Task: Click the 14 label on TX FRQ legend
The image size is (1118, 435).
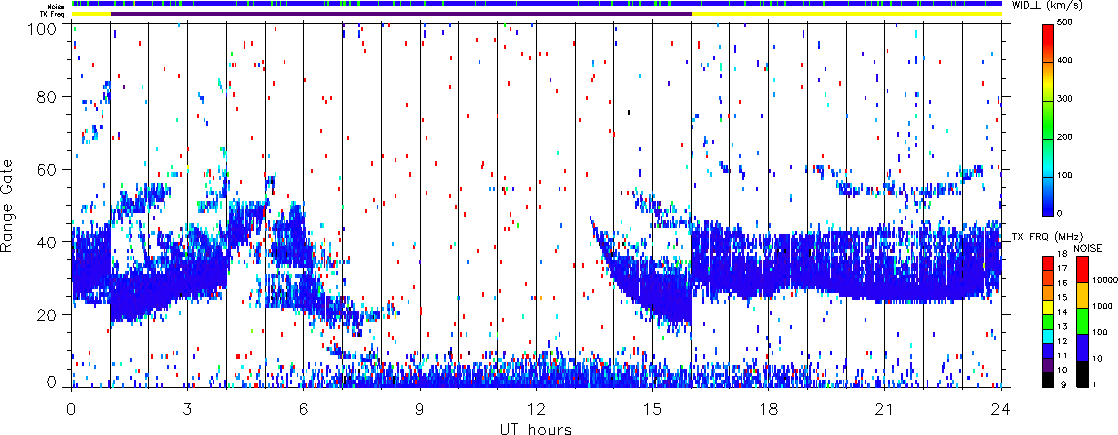Action: pyautogui.click(x=1062, y=312)
